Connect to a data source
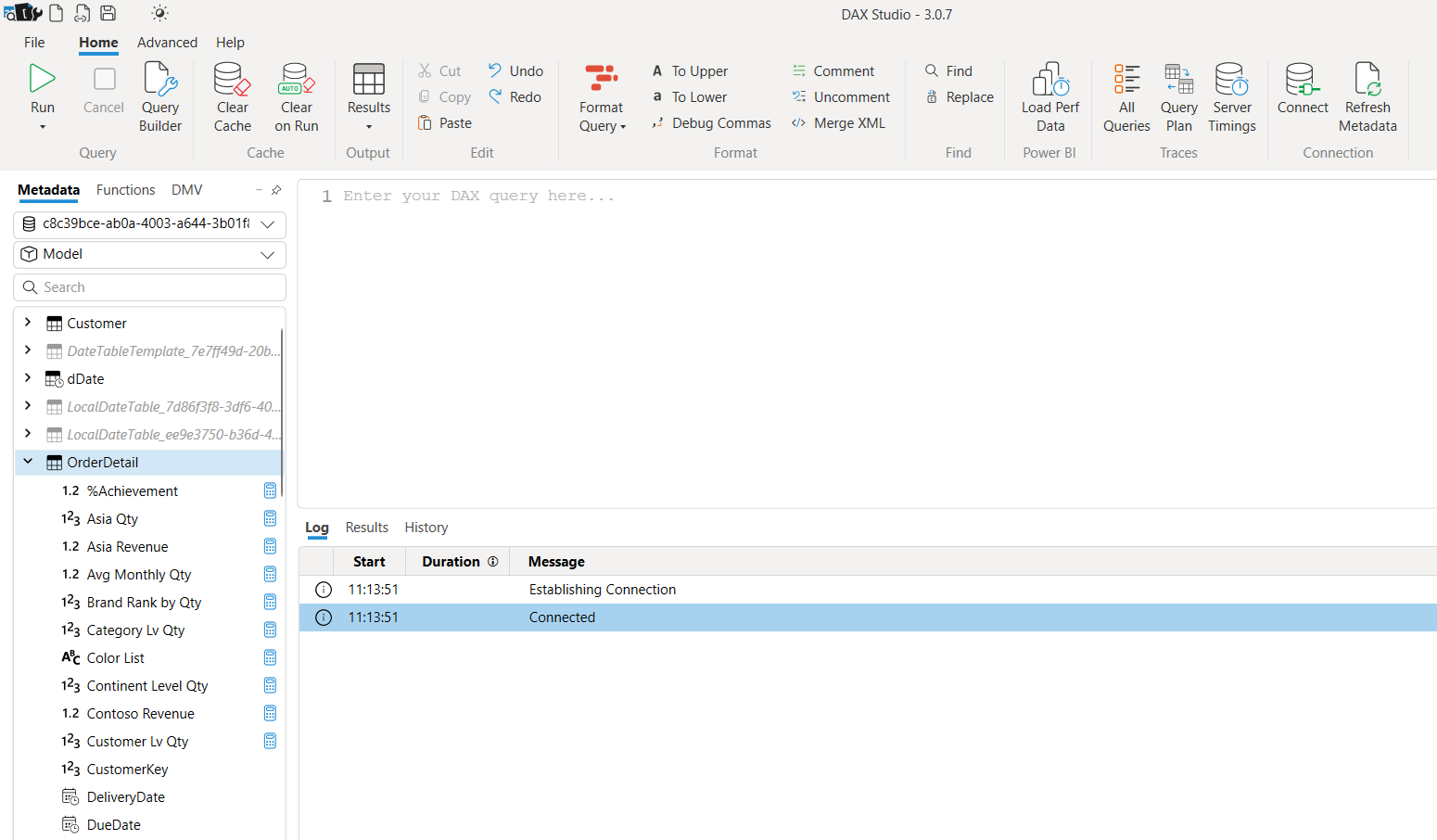The width and height of the screenshot is (1437, 840). click(x=1302, y=95)
